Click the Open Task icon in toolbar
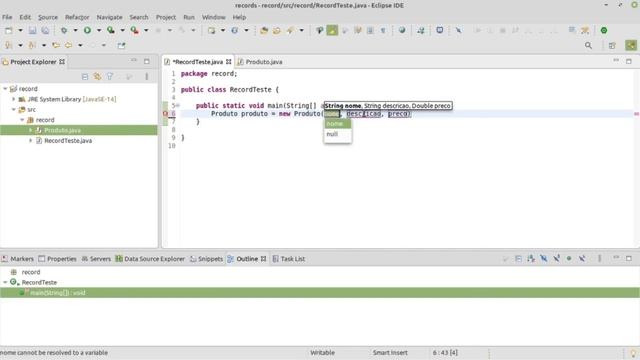The image size is (640, 360). (x=277, y=31)
